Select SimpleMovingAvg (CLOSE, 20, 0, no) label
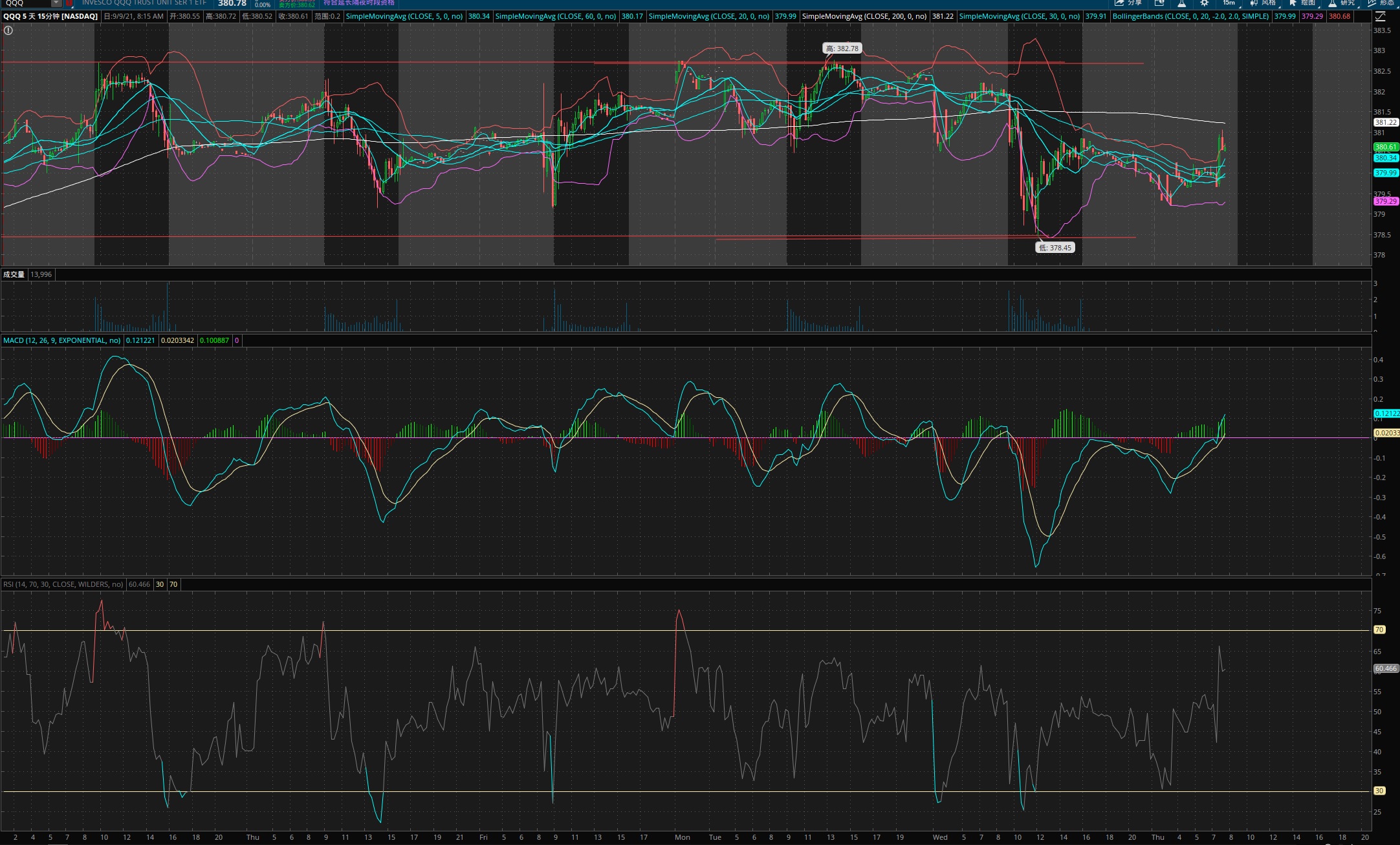 [709, 16]
